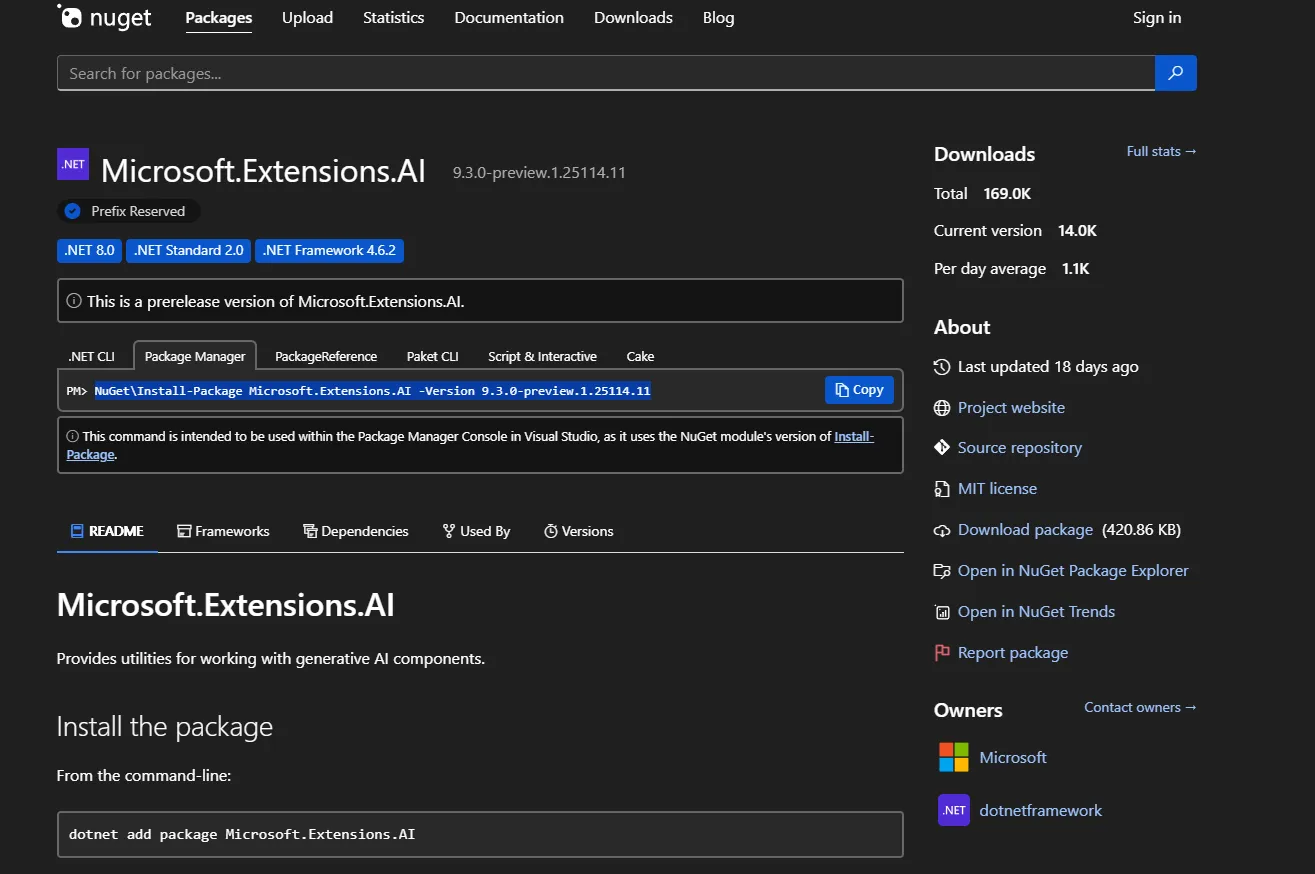Open the dotnetframework owner profile link
The height and width of the screenshot is (874, 1315).
[1041, 810]
